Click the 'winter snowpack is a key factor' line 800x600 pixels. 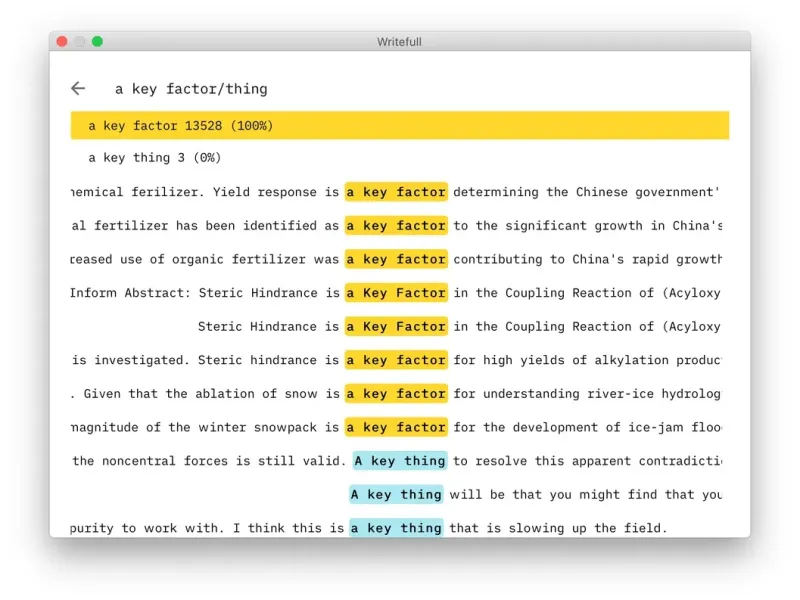[x=396, y=427]
